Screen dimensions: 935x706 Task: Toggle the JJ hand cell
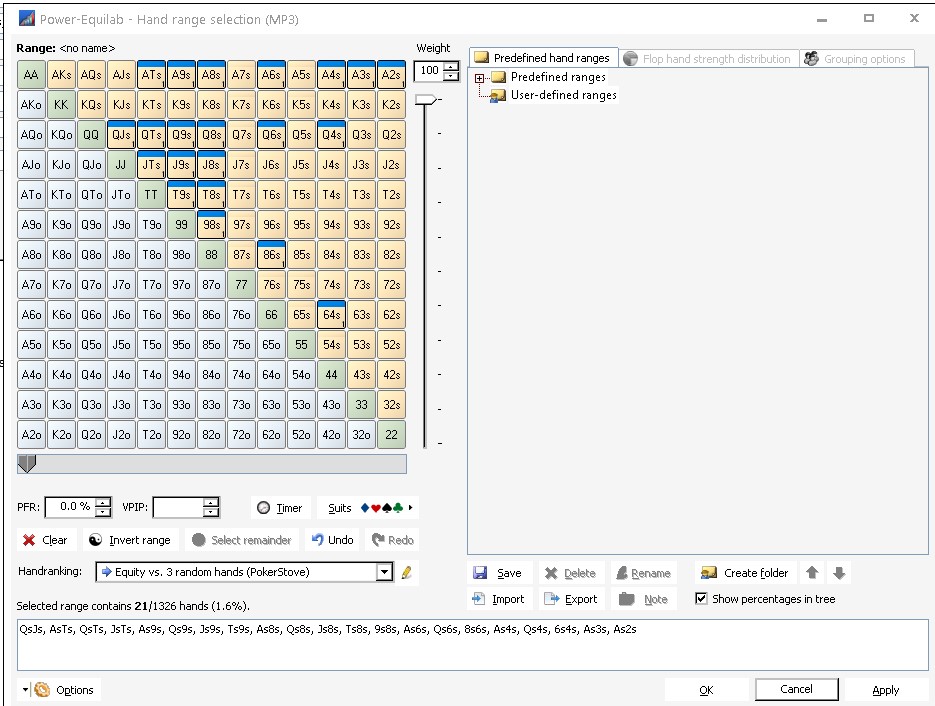(x=122, y=165)
